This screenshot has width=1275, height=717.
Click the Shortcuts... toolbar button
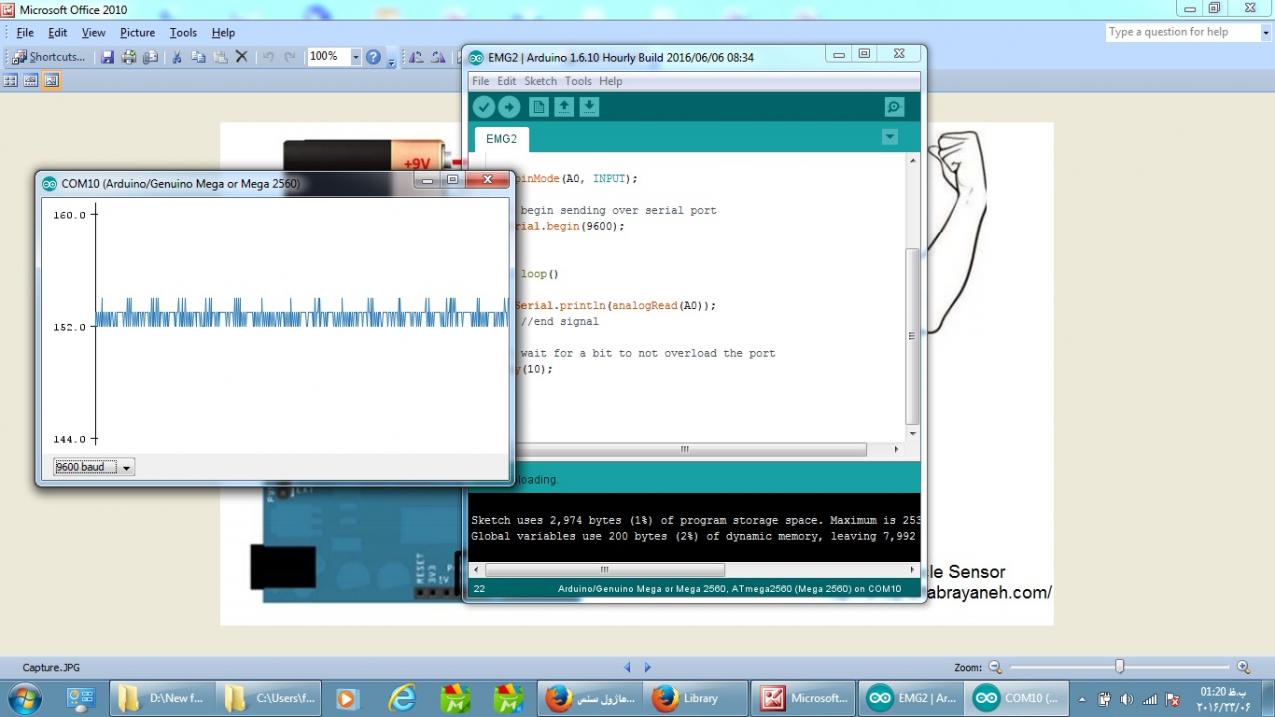point(49,57)
